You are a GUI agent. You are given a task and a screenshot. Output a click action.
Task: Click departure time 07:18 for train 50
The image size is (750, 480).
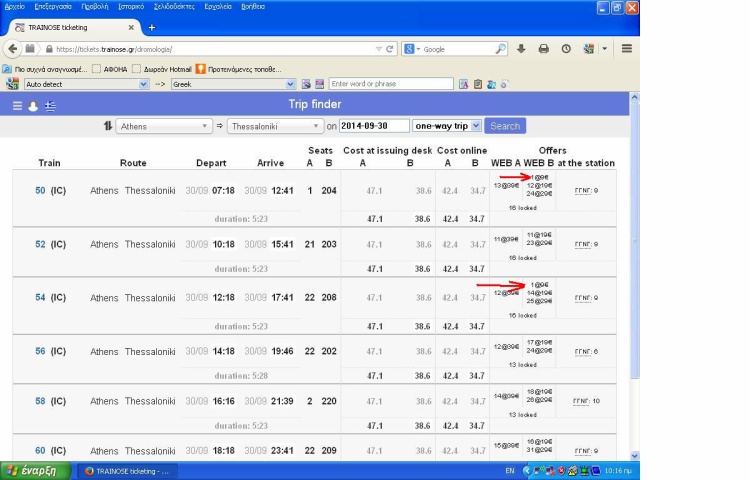(x=223, y=190)
